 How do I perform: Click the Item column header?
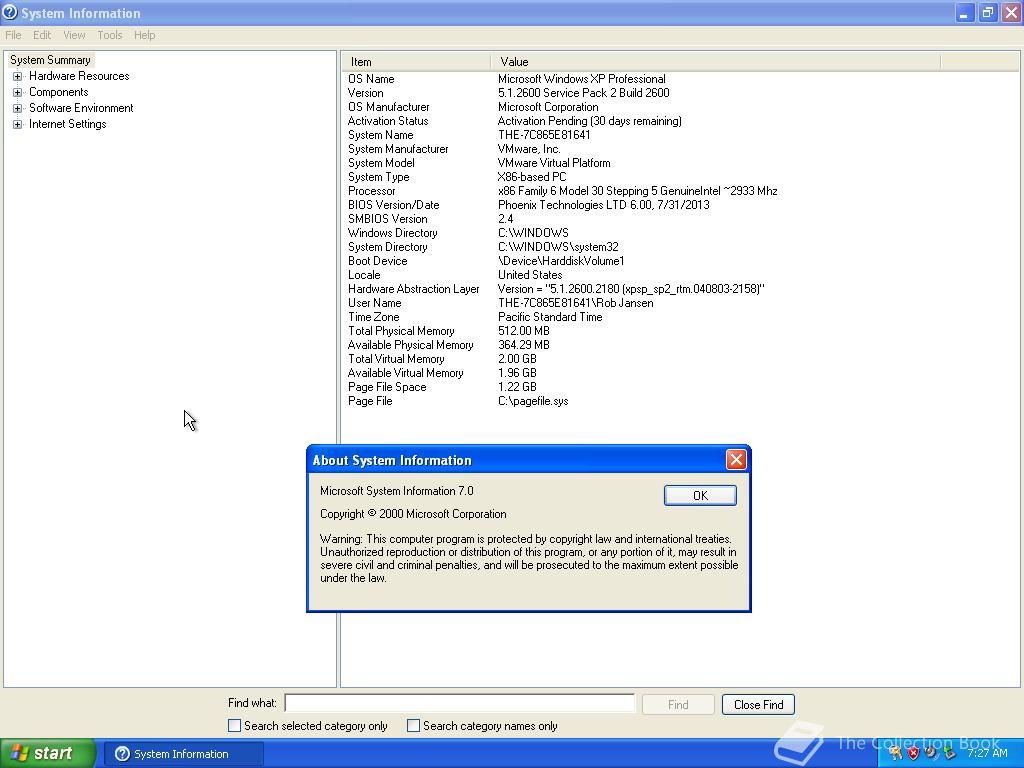[x=416, y=62]
